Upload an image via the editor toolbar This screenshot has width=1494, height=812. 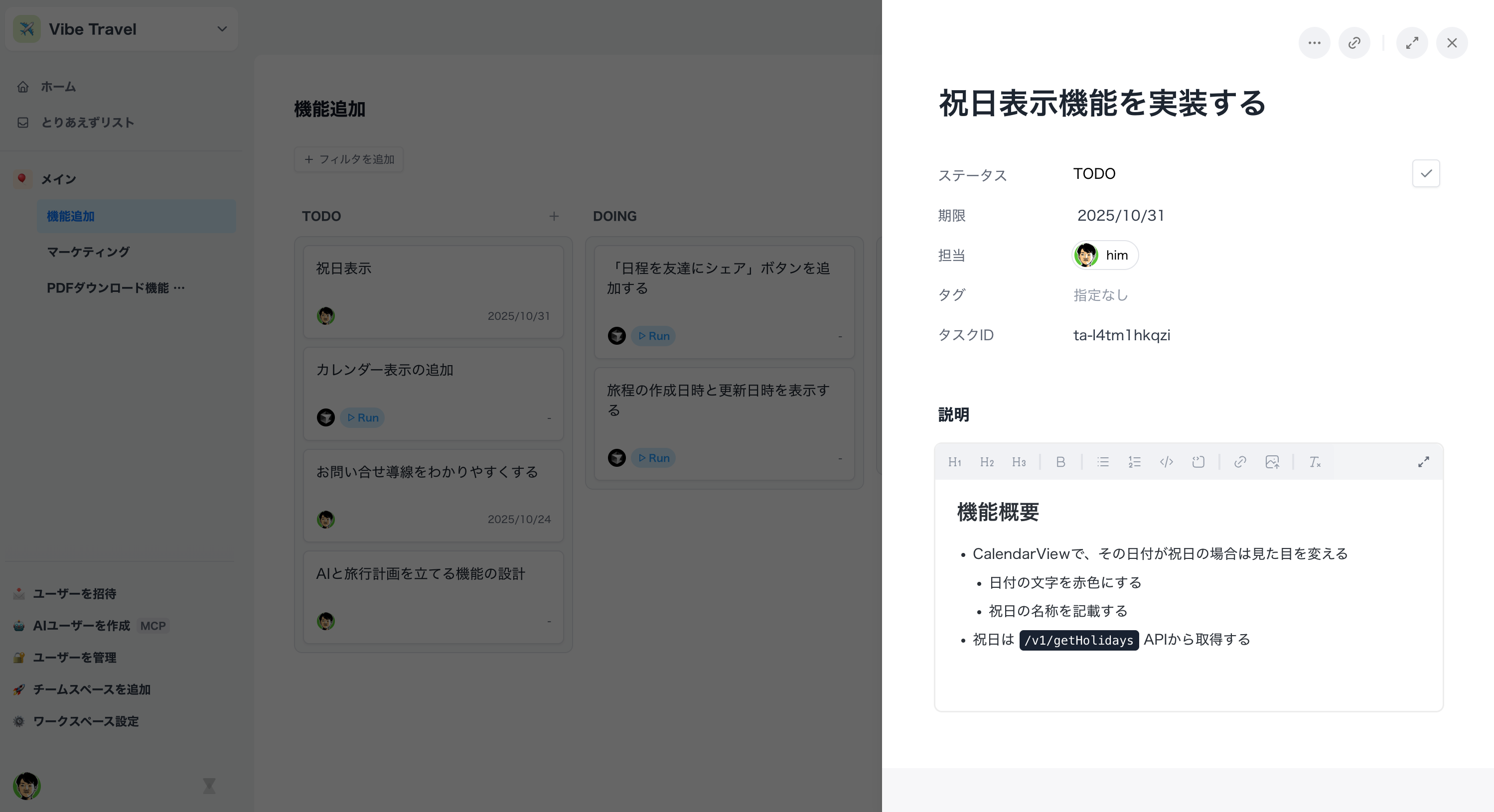pos(1273,462)
